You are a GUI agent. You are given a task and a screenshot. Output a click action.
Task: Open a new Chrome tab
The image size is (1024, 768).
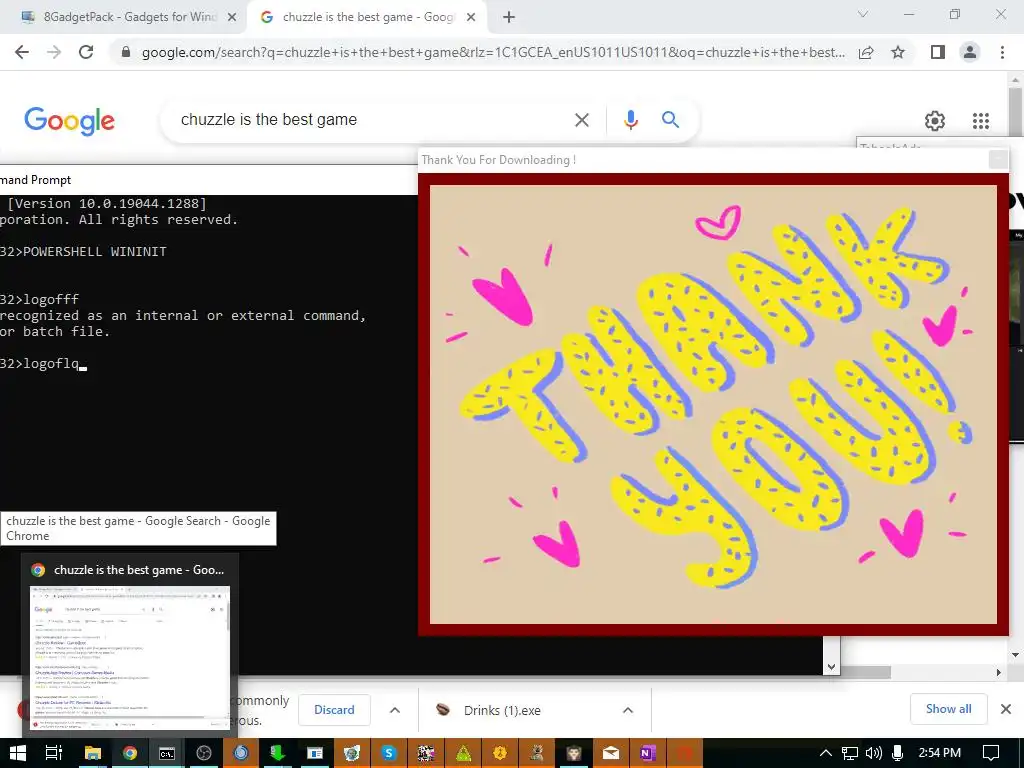(x=509, y=18)
